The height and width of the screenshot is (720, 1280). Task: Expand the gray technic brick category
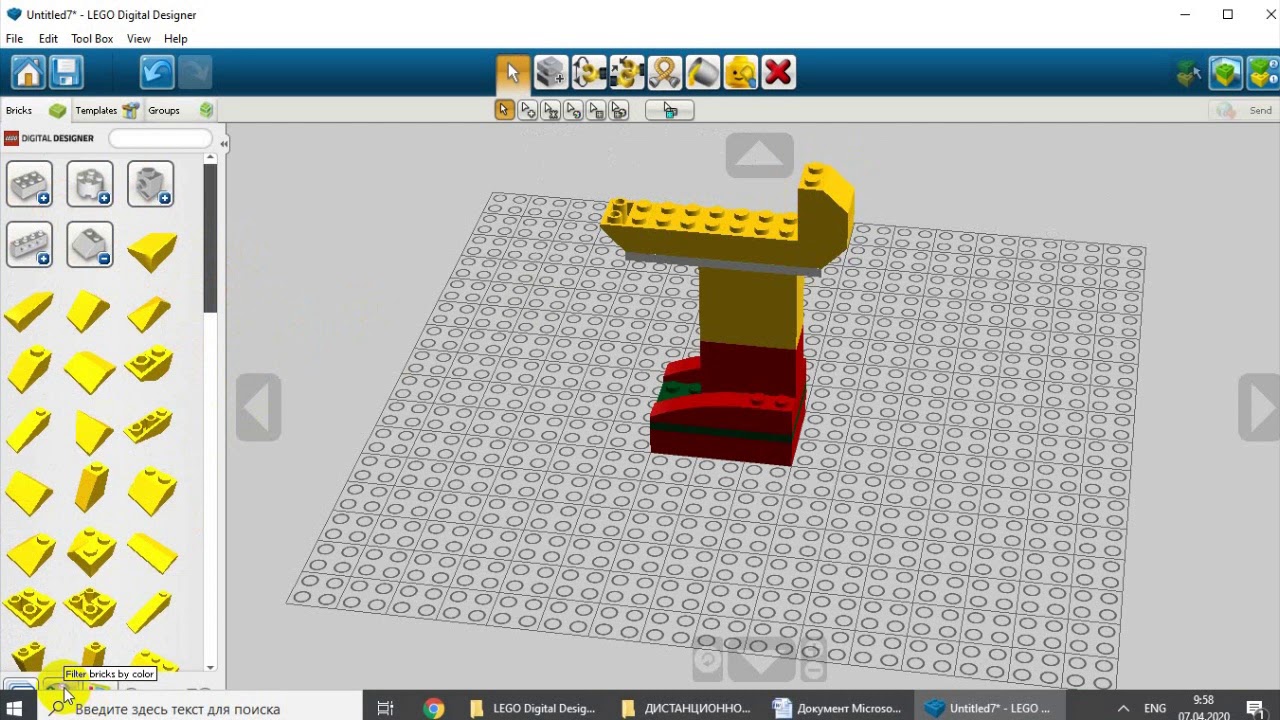click(29, 245)
